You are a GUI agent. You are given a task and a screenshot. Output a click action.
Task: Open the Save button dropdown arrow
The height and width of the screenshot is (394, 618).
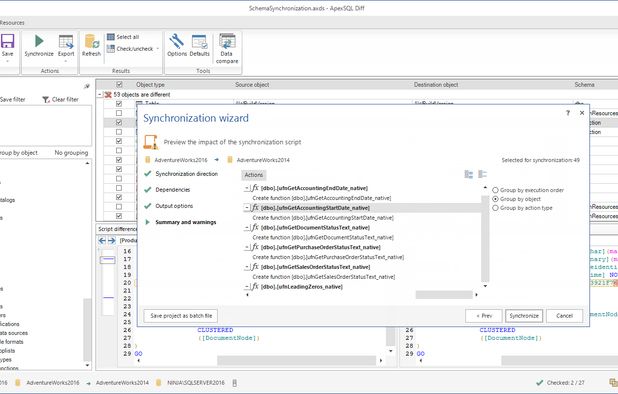[x=7, y=61]
